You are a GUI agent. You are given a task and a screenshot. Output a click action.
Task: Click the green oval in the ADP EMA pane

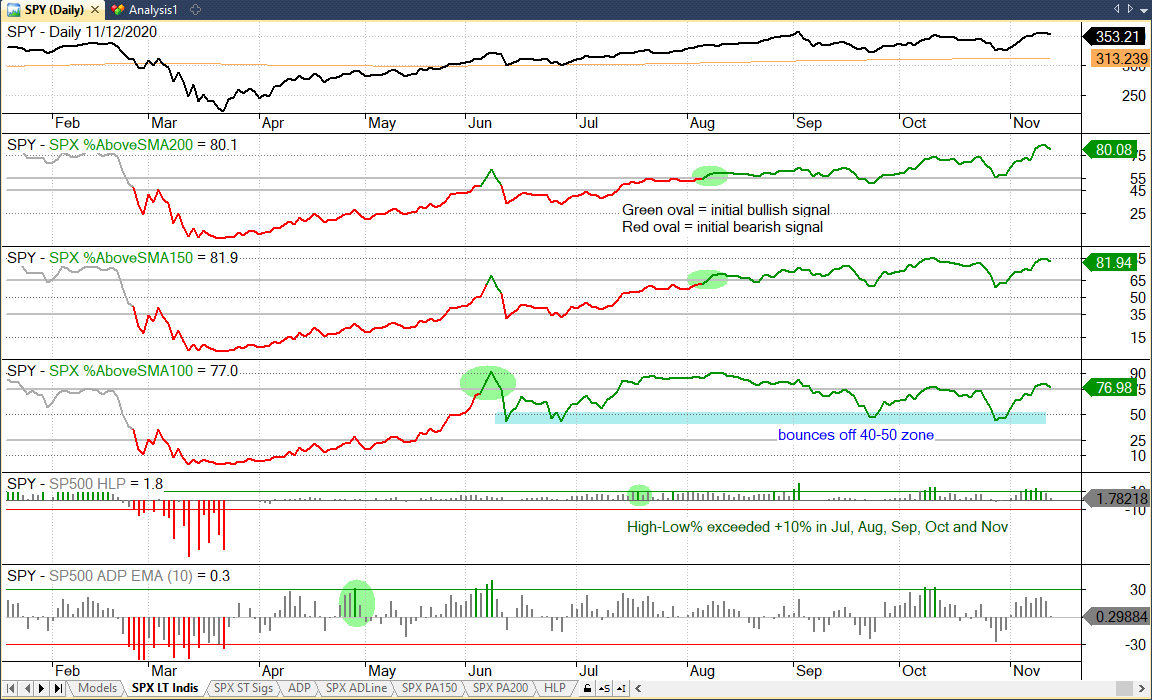click(x=356, y=603)
